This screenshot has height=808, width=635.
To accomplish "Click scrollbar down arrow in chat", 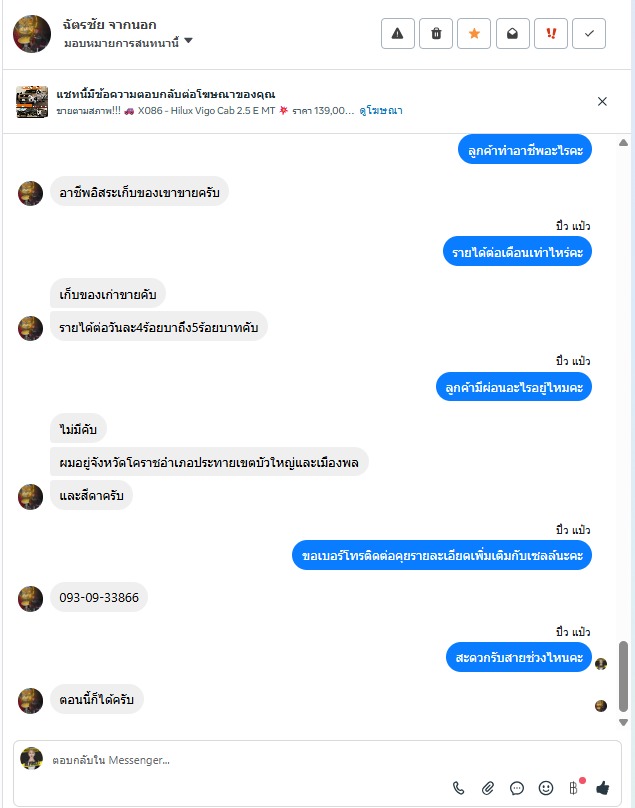I will 623,722.
